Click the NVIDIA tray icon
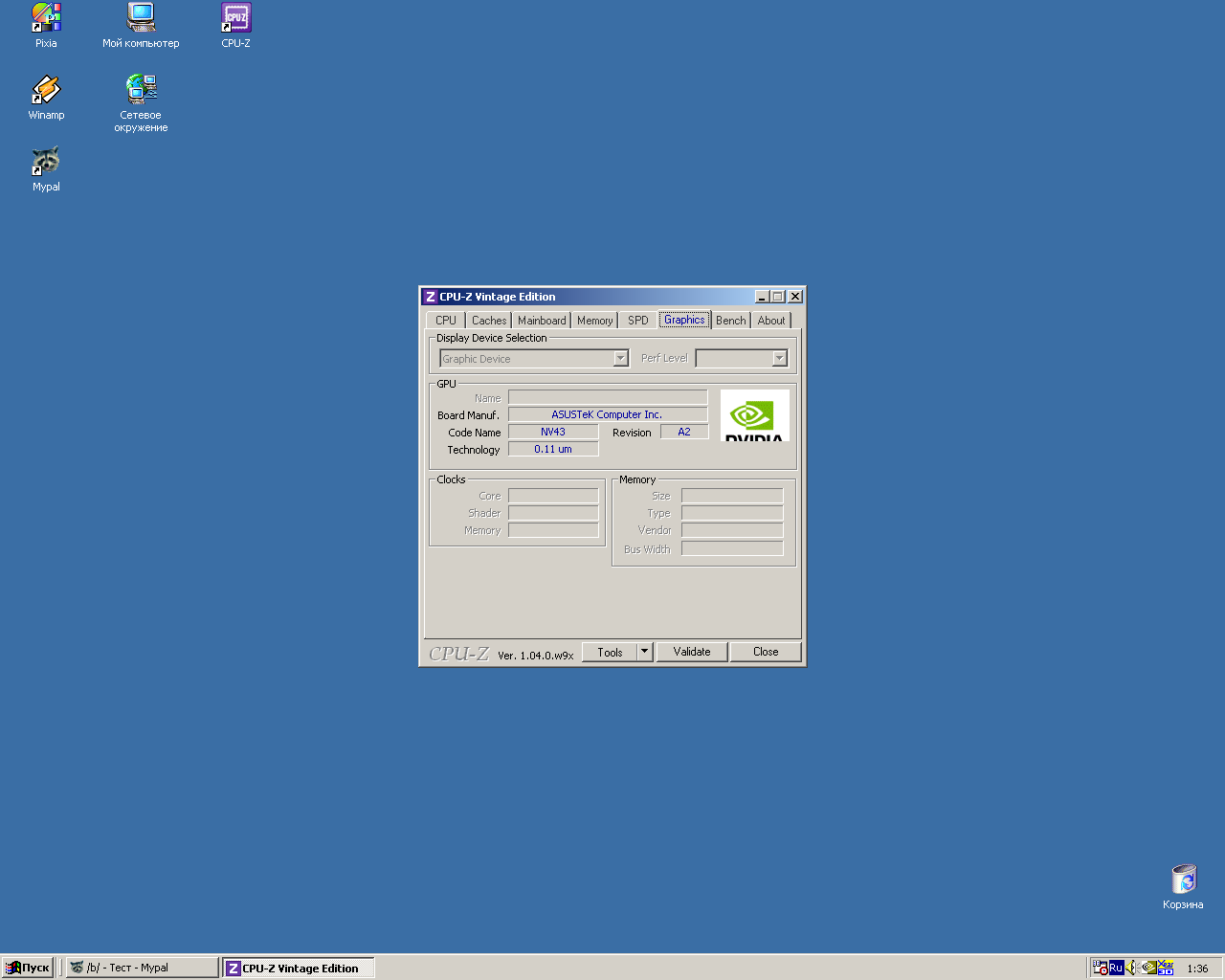The image size is (1225, 980). point(1148,968)
